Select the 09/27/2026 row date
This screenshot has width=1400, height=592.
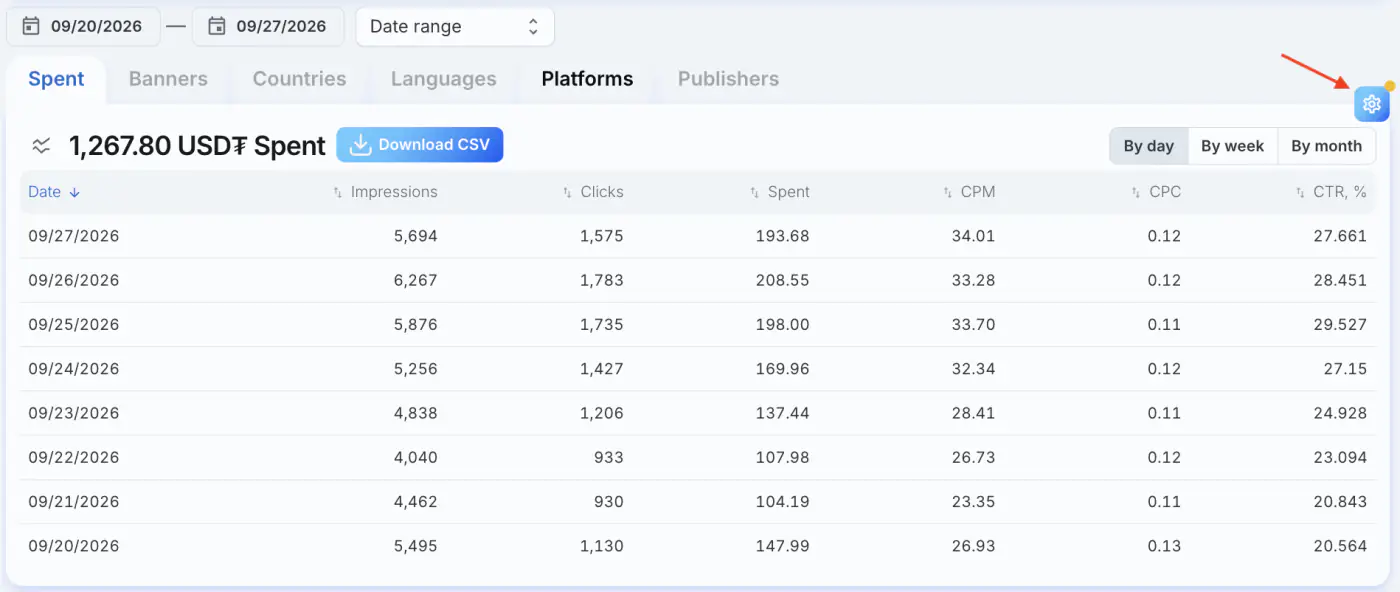74,236
